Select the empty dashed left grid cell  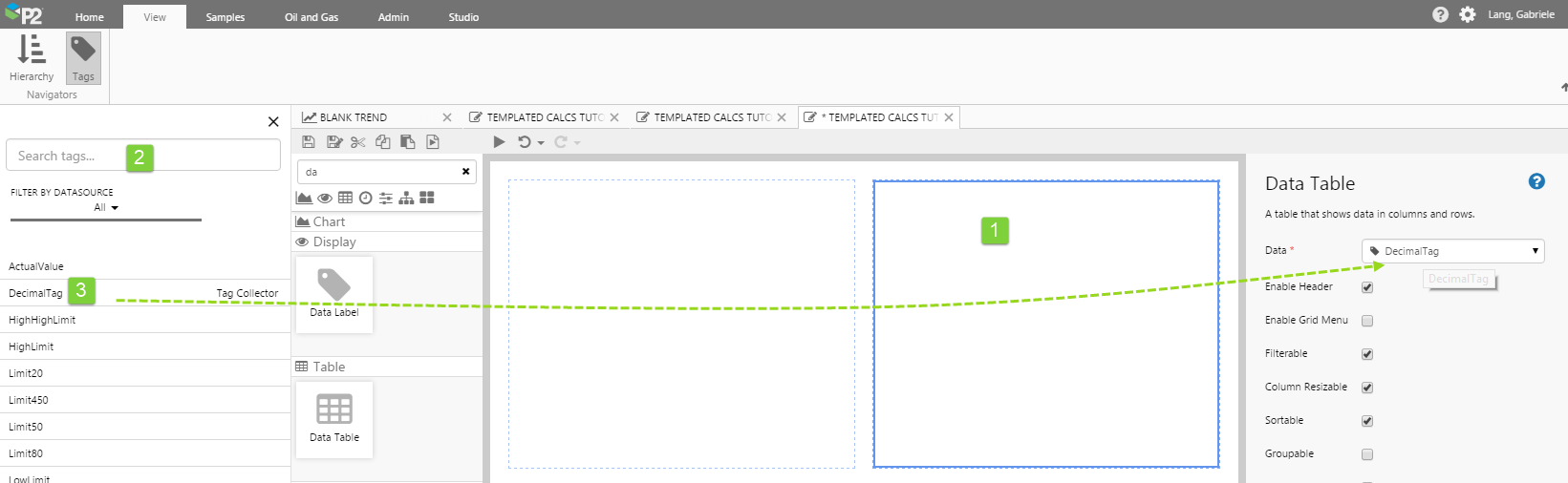pyautogui.click(x=681, y=324)
